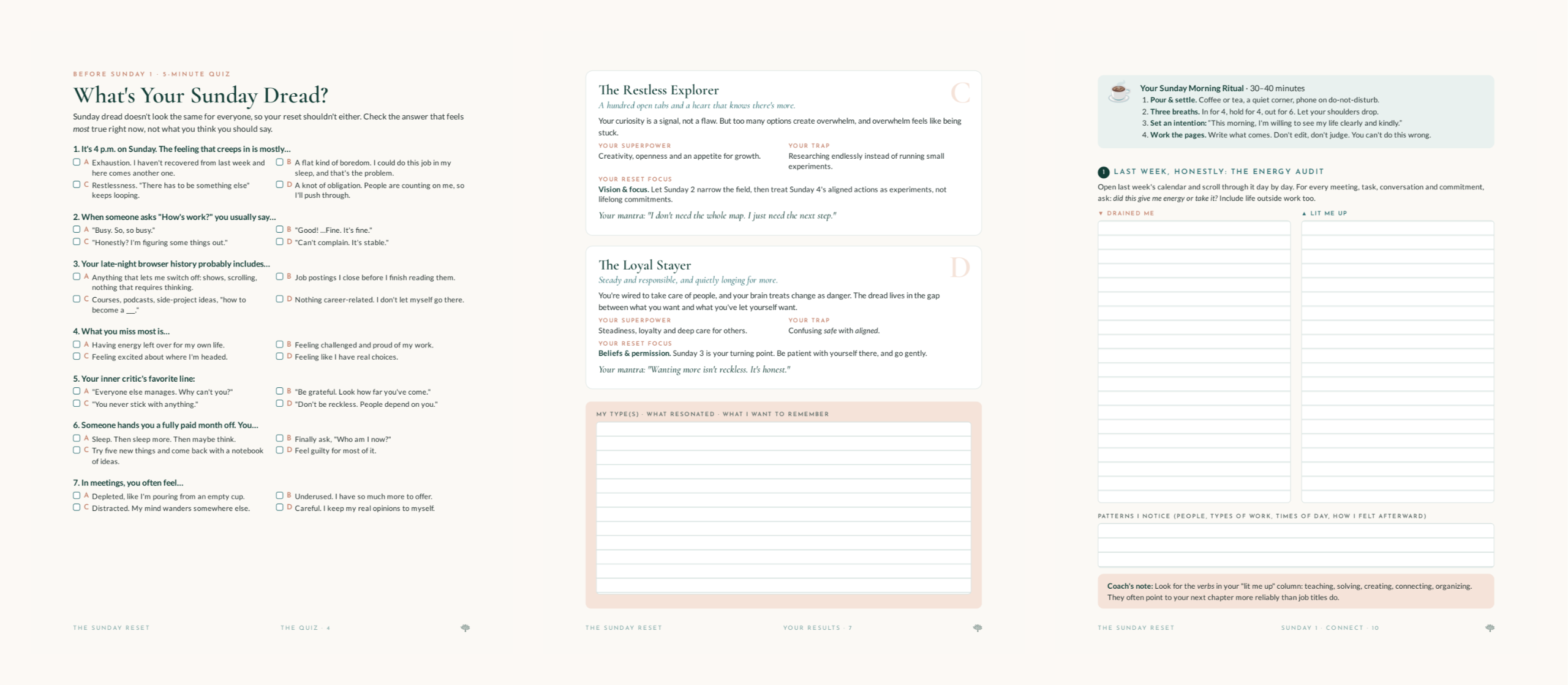Tick 'Feel guilty for most of it'

pos(279,450)
